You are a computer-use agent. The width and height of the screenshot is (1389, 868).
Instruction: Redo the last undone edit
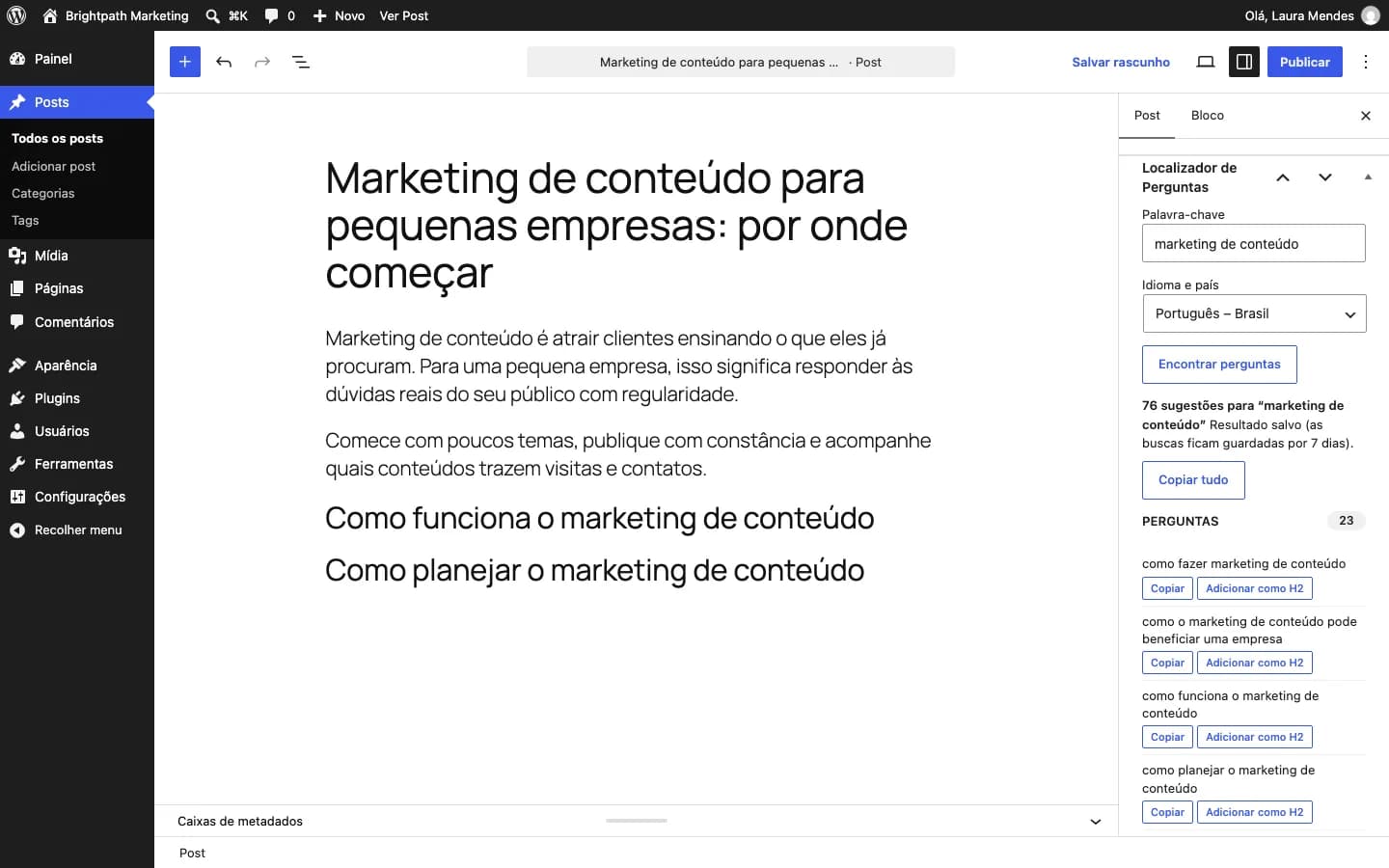tap(262, 62)
